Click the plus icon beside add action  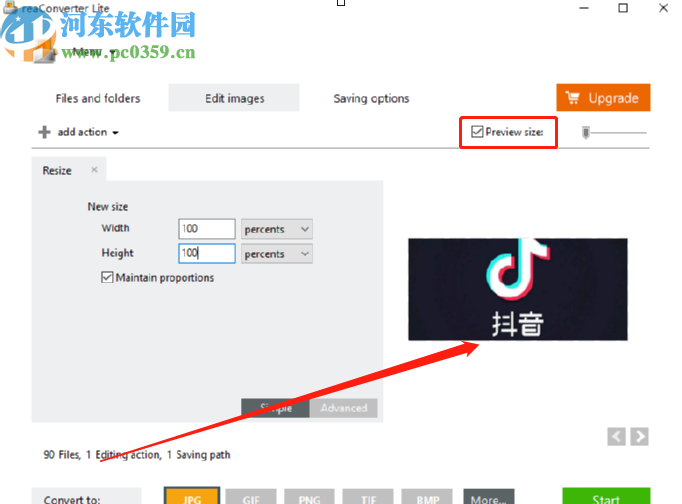click(44, 132)
